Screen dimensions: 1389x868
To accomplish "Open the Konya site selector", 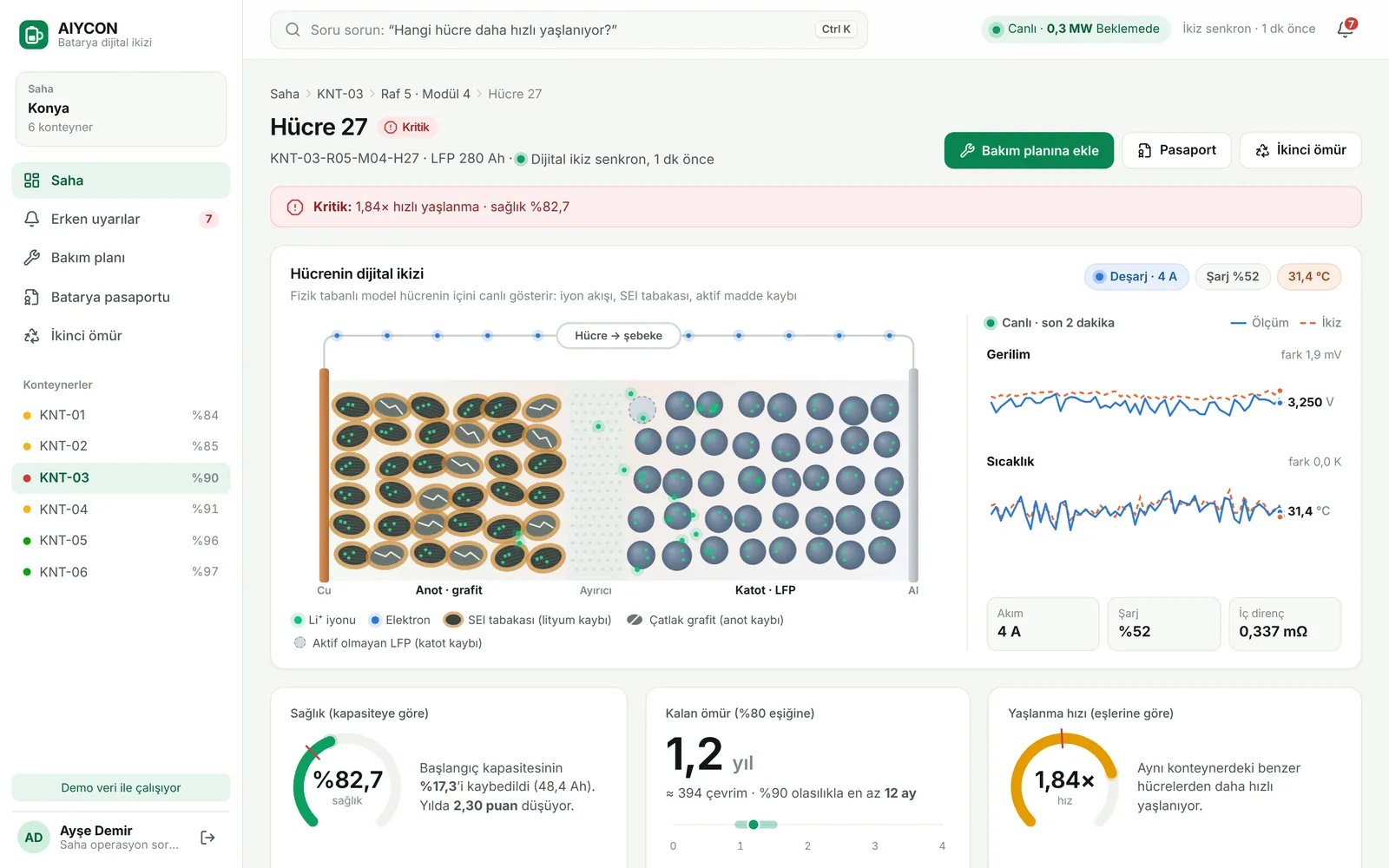I will pyautogui.click(x=121, y=109).
